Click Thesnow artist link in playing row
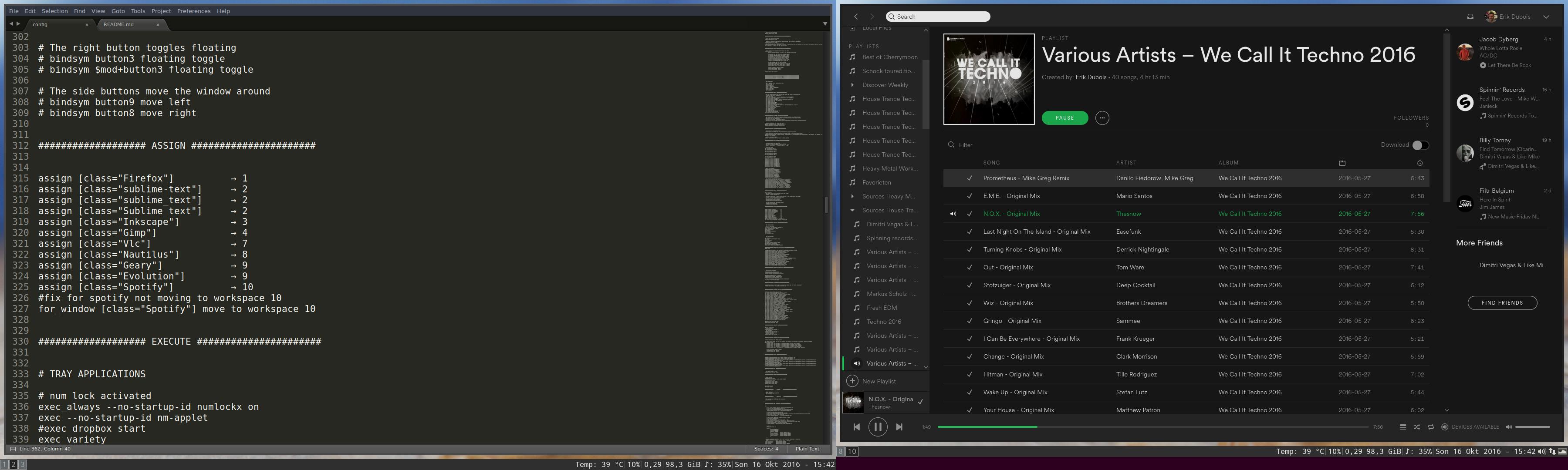 1129,214
